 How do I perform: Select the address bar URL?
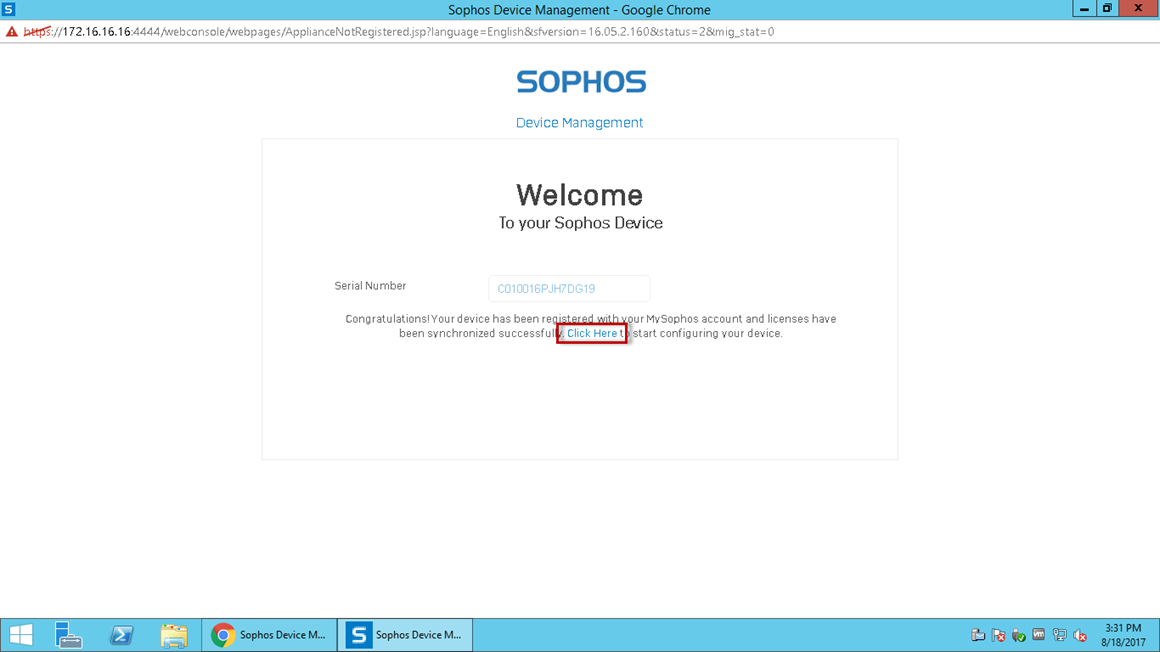[399, 32]
